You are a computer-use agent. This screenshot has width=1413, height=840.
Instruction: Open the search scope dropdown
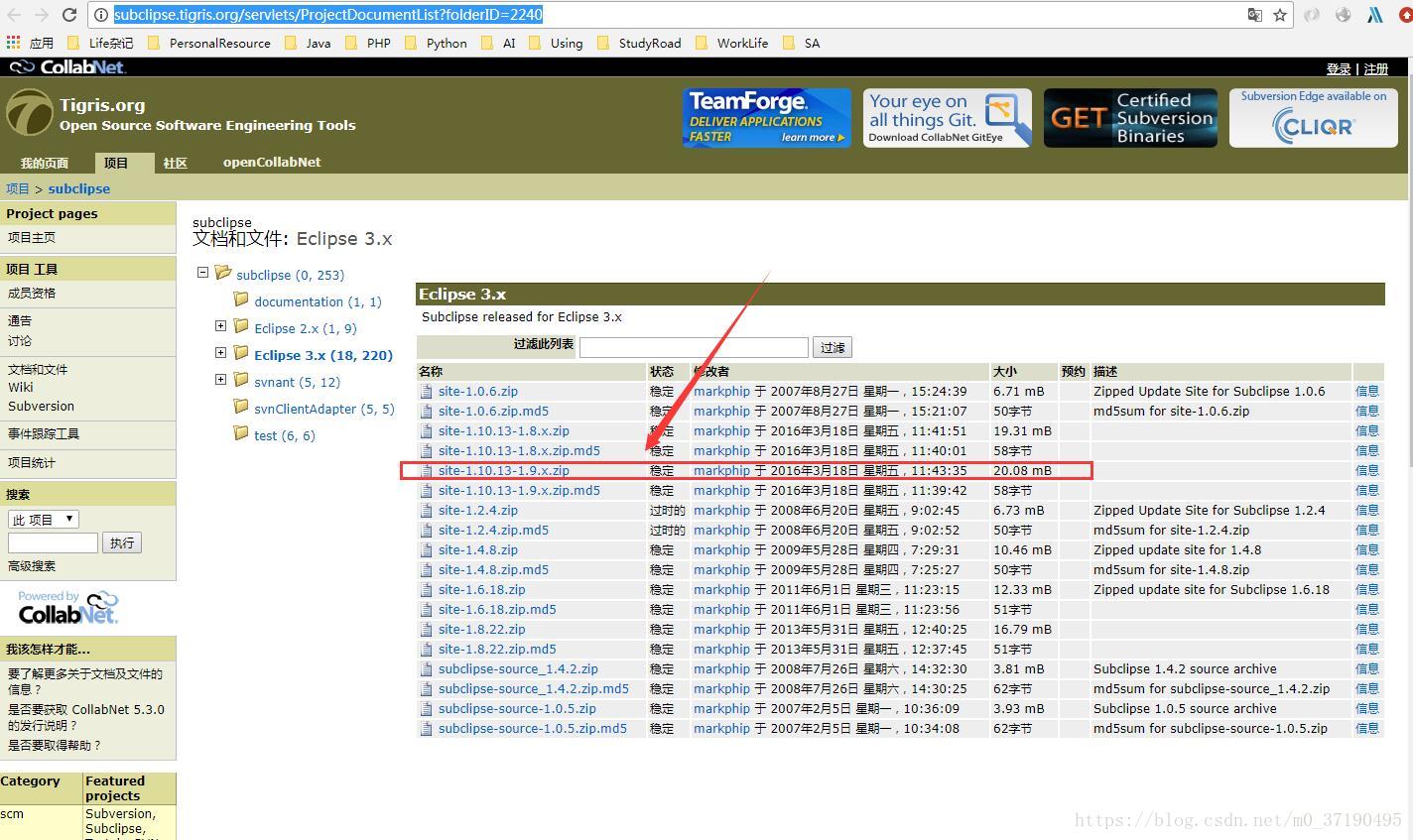pyautogui.click(x=44, y=520)
